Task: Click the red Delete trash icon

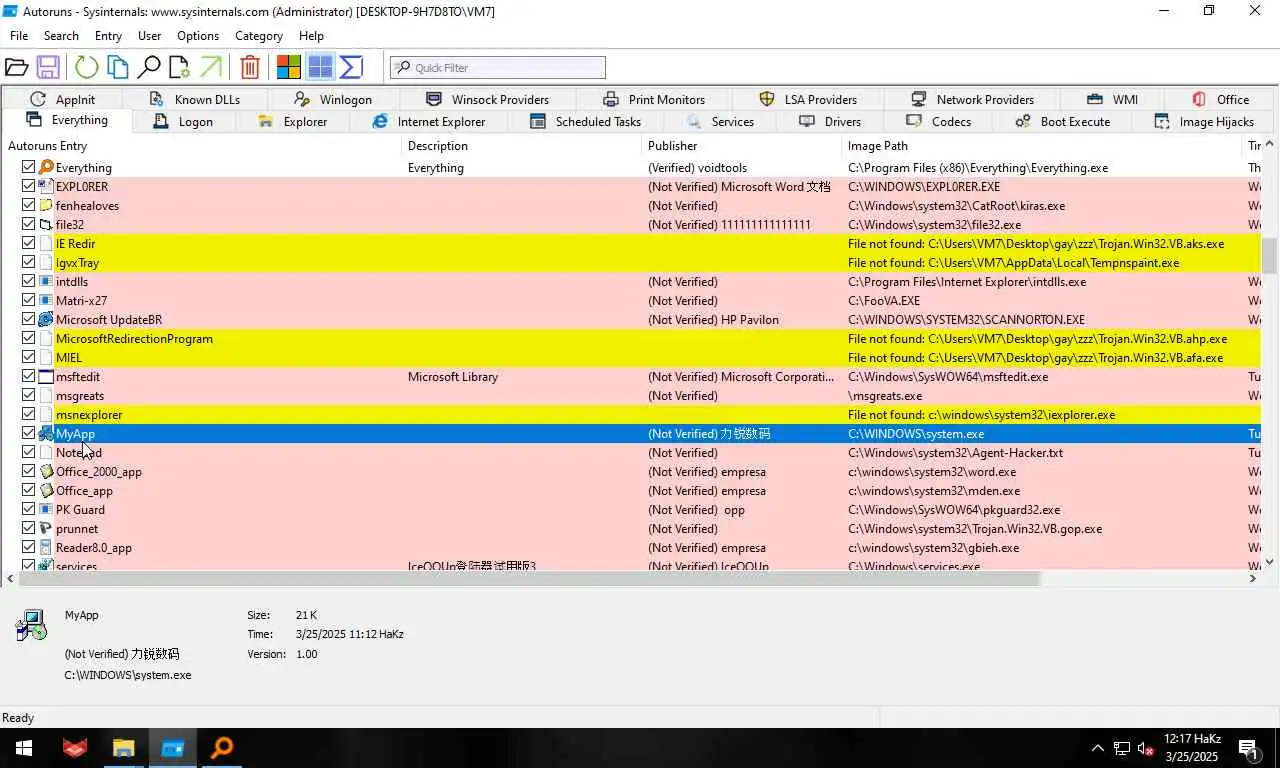Action: coord(250,67)
